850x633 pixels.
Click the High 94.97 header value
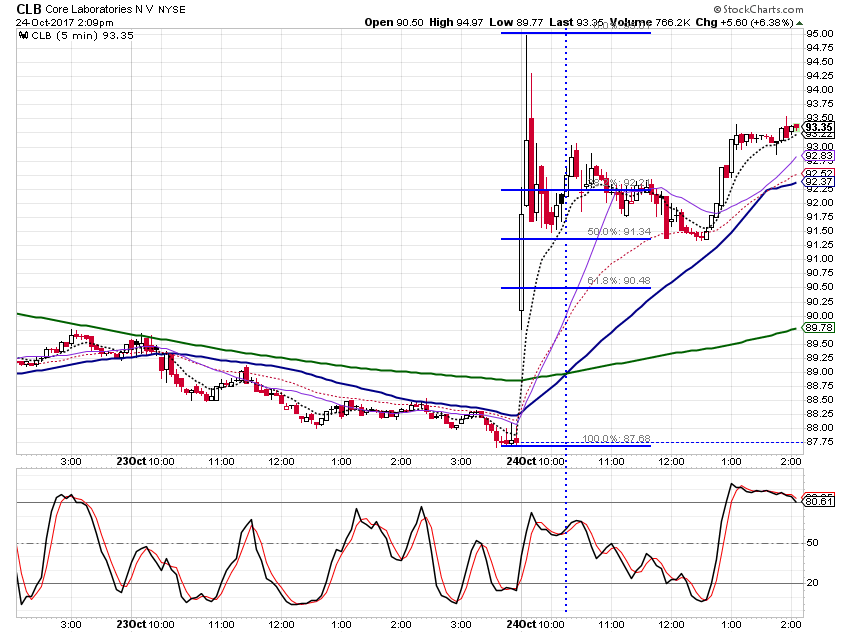(456, 22)
